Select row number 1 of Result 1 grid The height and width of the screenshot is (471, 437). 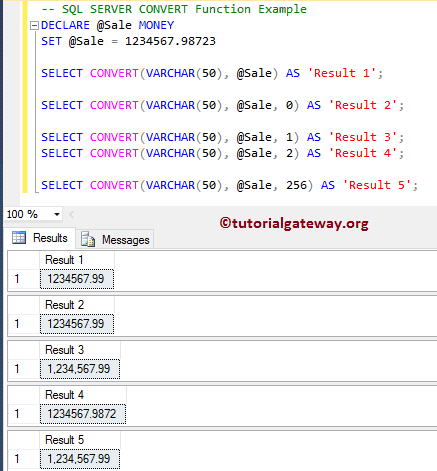tap(24, 279)
